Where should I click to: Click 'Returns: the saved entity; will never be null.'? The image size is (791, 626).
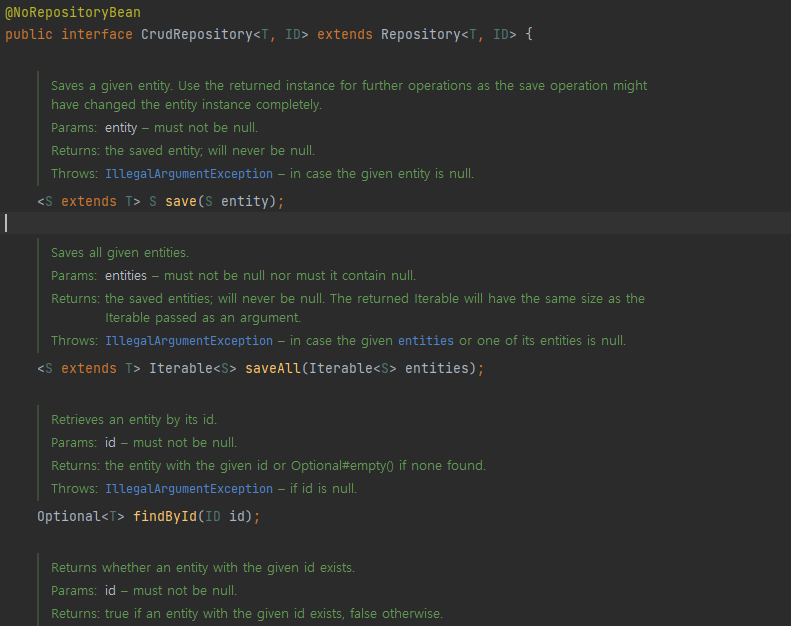183,151
